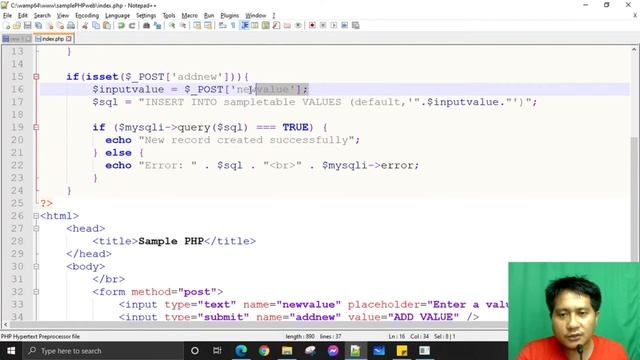Toggle synchronize vertical scrolling
Screen dimensions: 640x360
[x=197, y=25]
